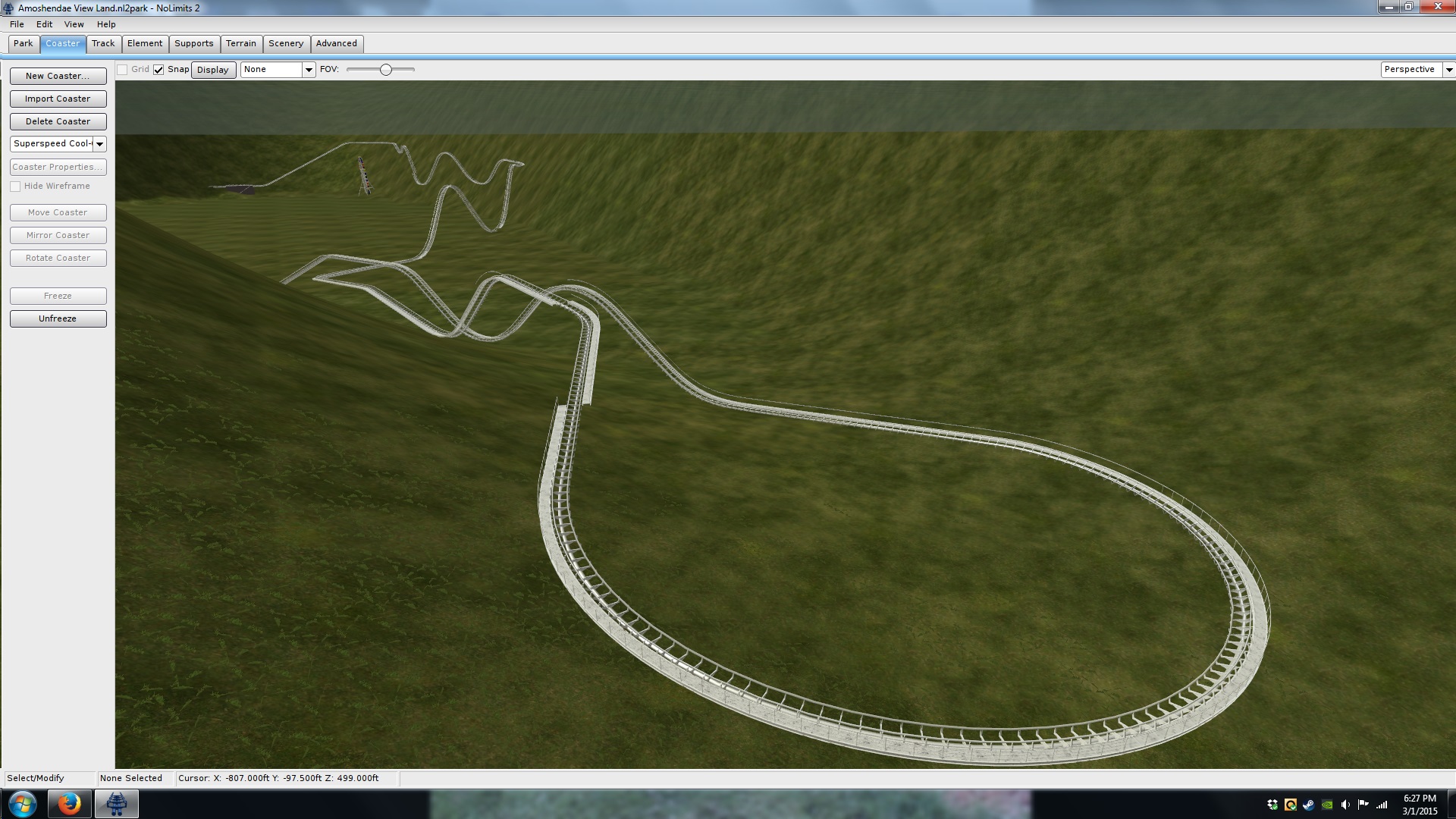Click the NVIDIA tray icon

point(1327,805)
